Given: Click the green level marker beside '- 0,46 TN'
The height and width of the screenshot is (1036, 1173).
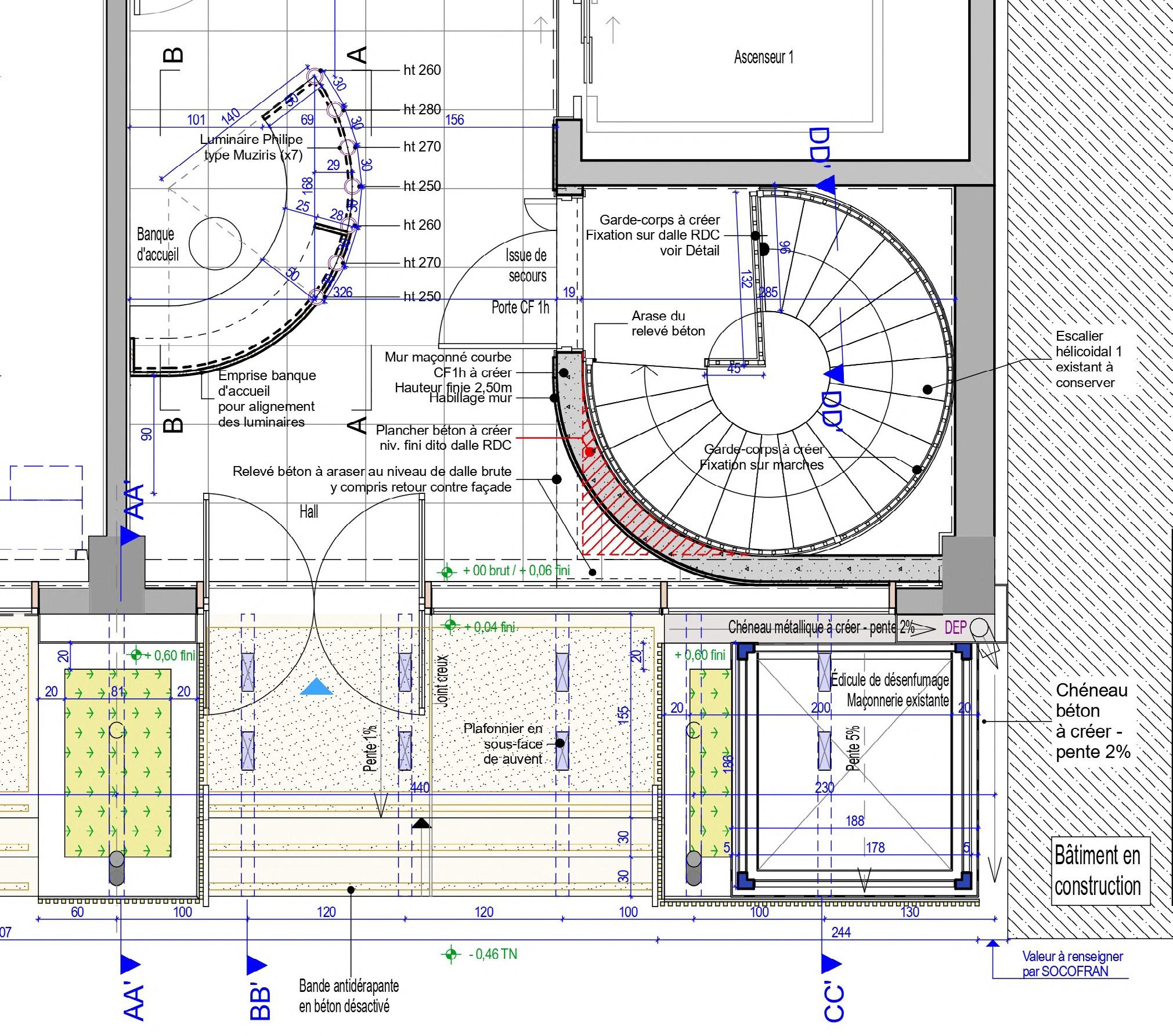Looking at the screenshot, I should pos(450,954).
